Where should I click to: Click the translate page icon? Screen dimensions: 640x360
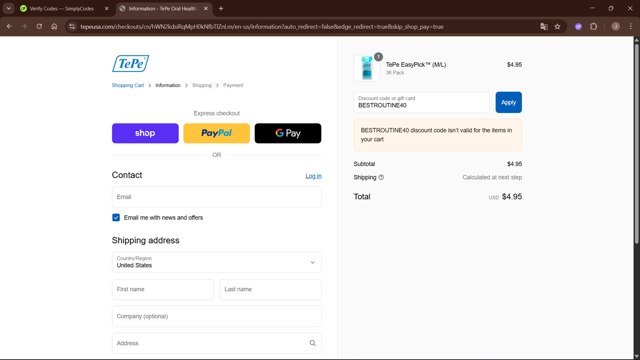pyautogui.click(x=544, y=27)
